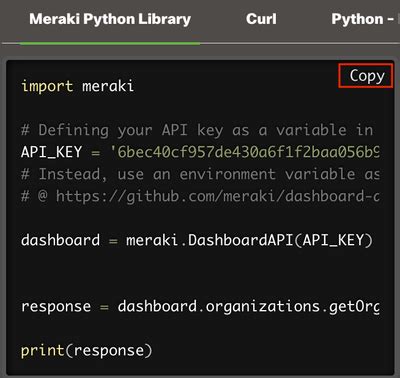Click the 'import meraki' code line
The width and height of the screenshot is (400, 378).
point(77,86)
